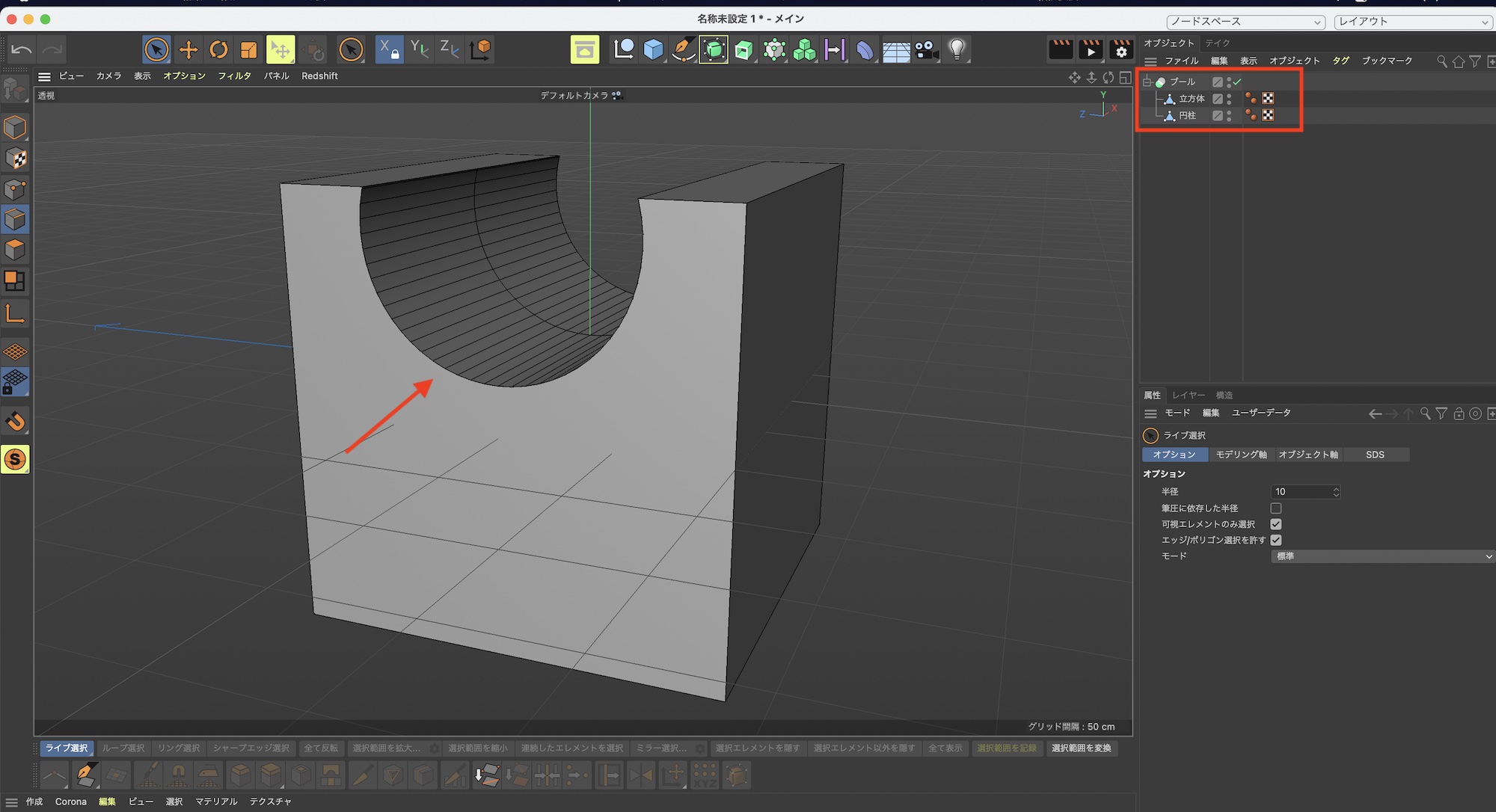The image size is (1496, 812).
Task: Disable 可視エレメントのみ選択 checkbox
Action: [x=1276, y=524]
